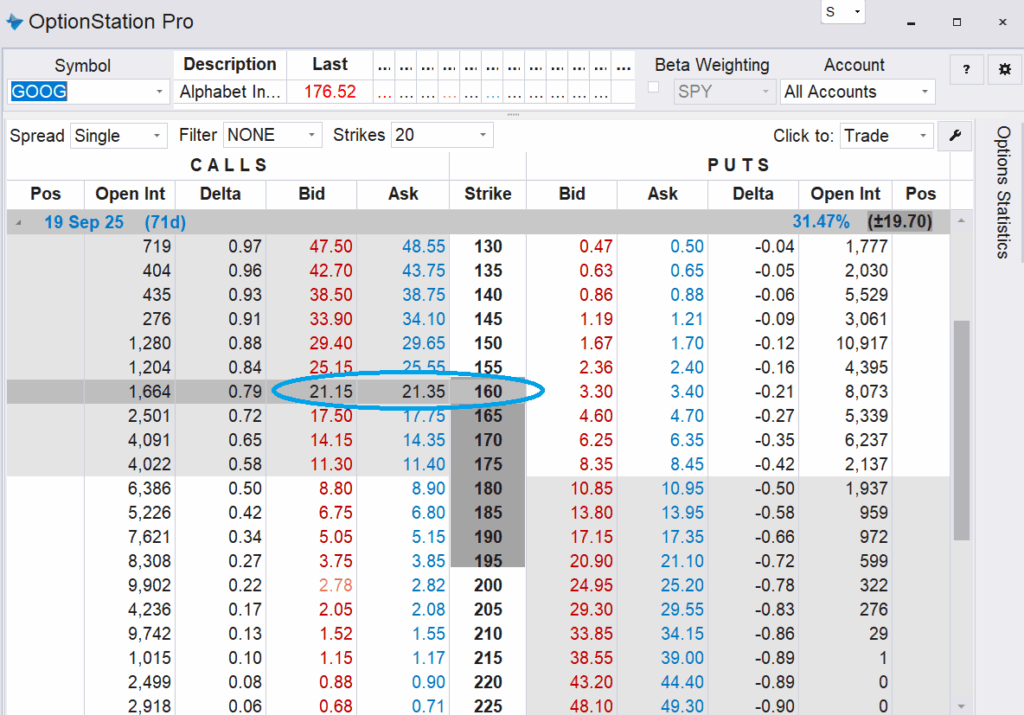The height and width of the screenshot is (715, 1024).
Task: Click put delta -0.50
Action: tap(774, 488)
